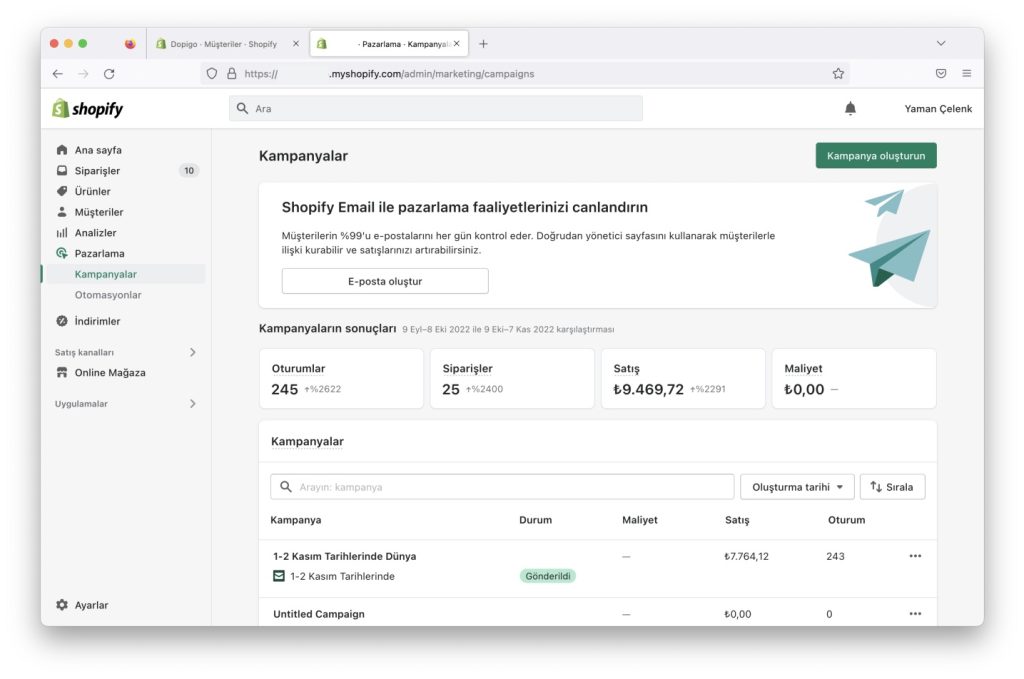Open notifications bell icon
1024x679 pixels.
850,108
